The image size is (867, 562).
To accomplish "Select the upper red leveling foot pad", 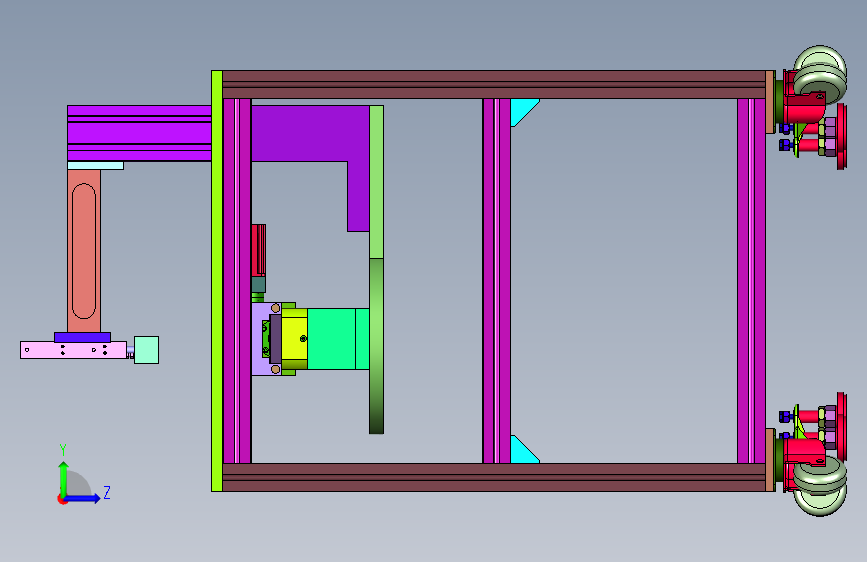I will click(x=842, y=136).
